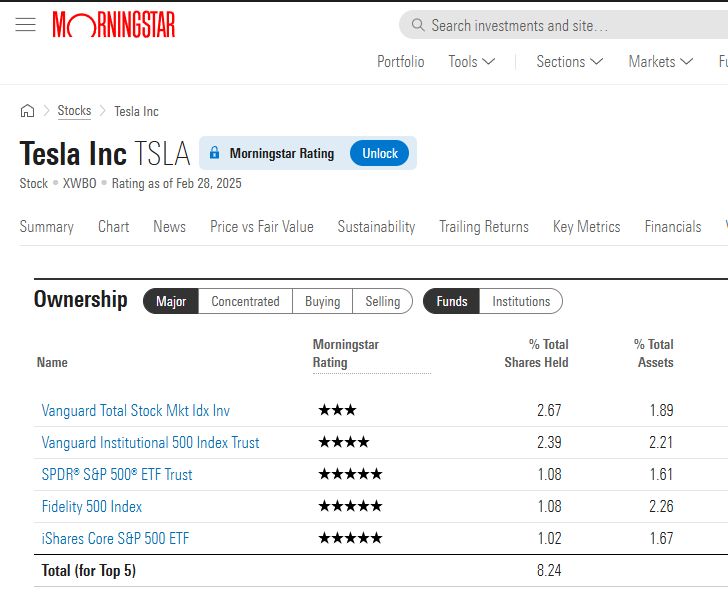Screen dimensions: 728x593
Task: Click the Morningstar Rating column header
Action: pos(346,353)
